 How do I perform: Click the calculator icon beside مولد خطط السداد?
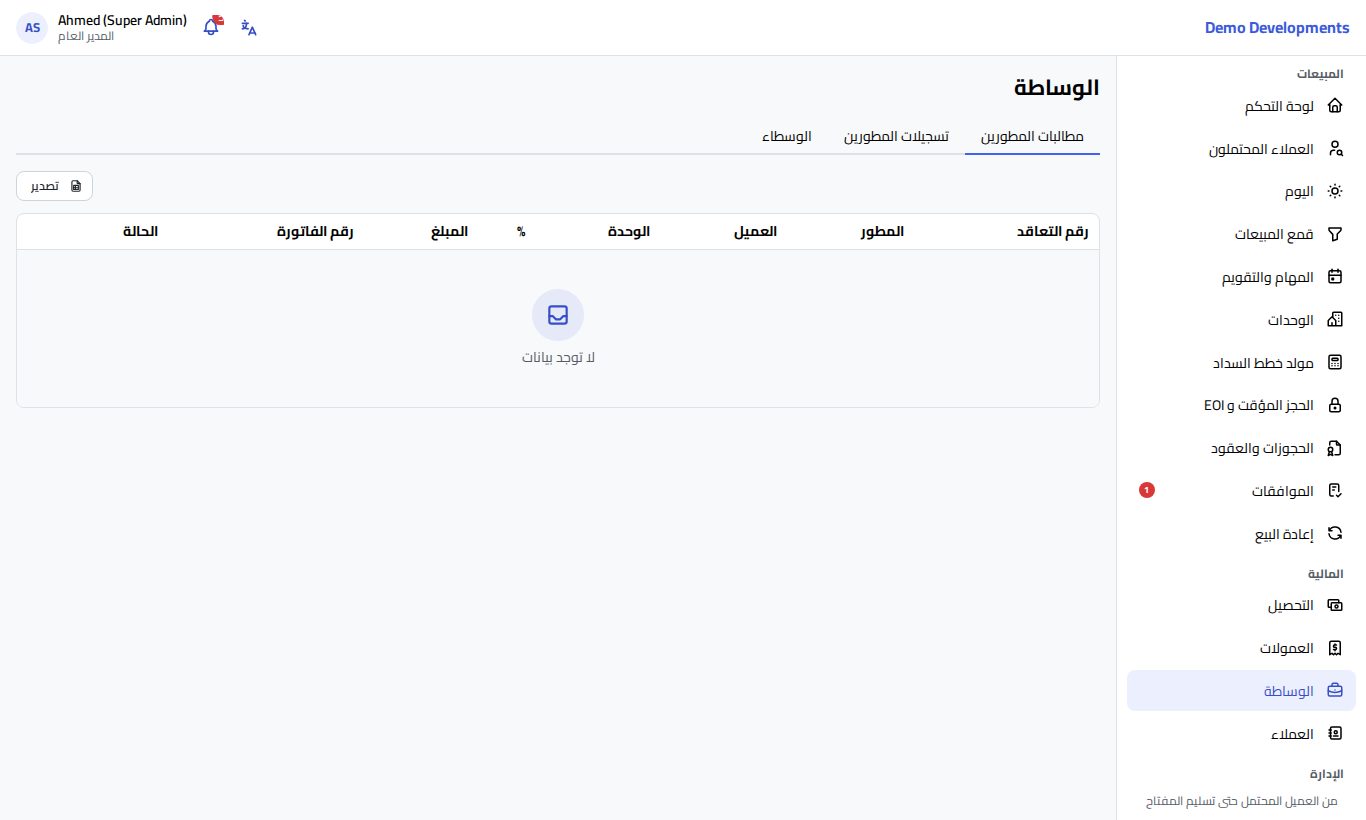click(x=1334, y=362)
